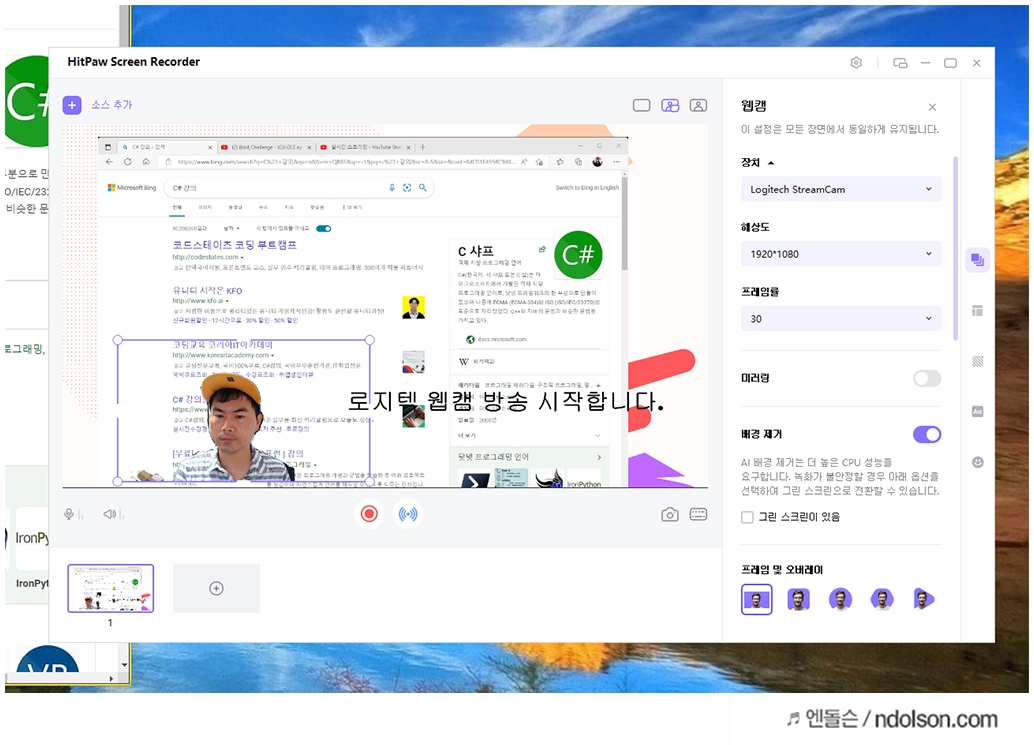Click the 해상도 resolution label
Image resolution: width=1034 pixels, height=745 pixels.
coord(755,227)
